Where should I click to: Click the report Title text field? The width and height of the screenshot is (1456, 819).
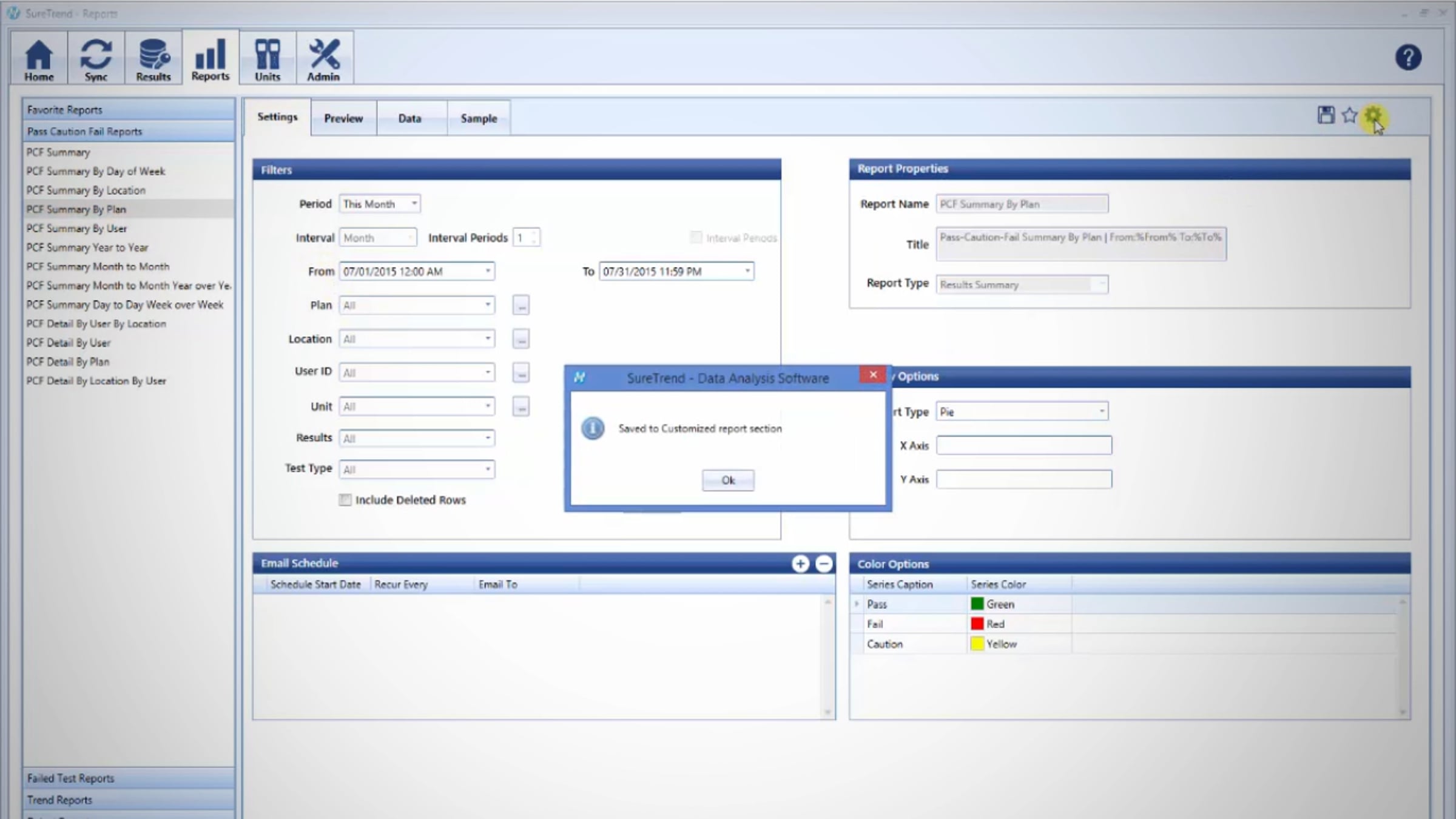[x=1081, y=244]
